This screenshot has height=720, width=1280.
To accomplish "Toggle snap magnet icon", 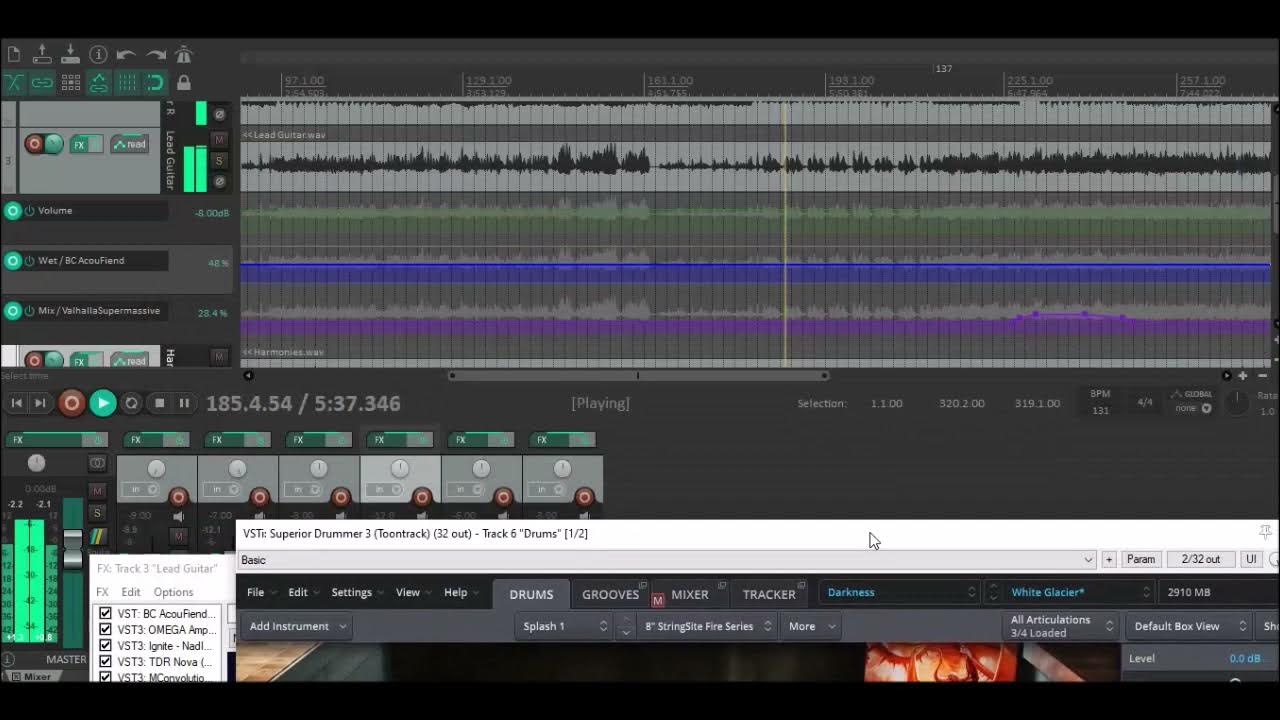I will (x=155, y=82).
